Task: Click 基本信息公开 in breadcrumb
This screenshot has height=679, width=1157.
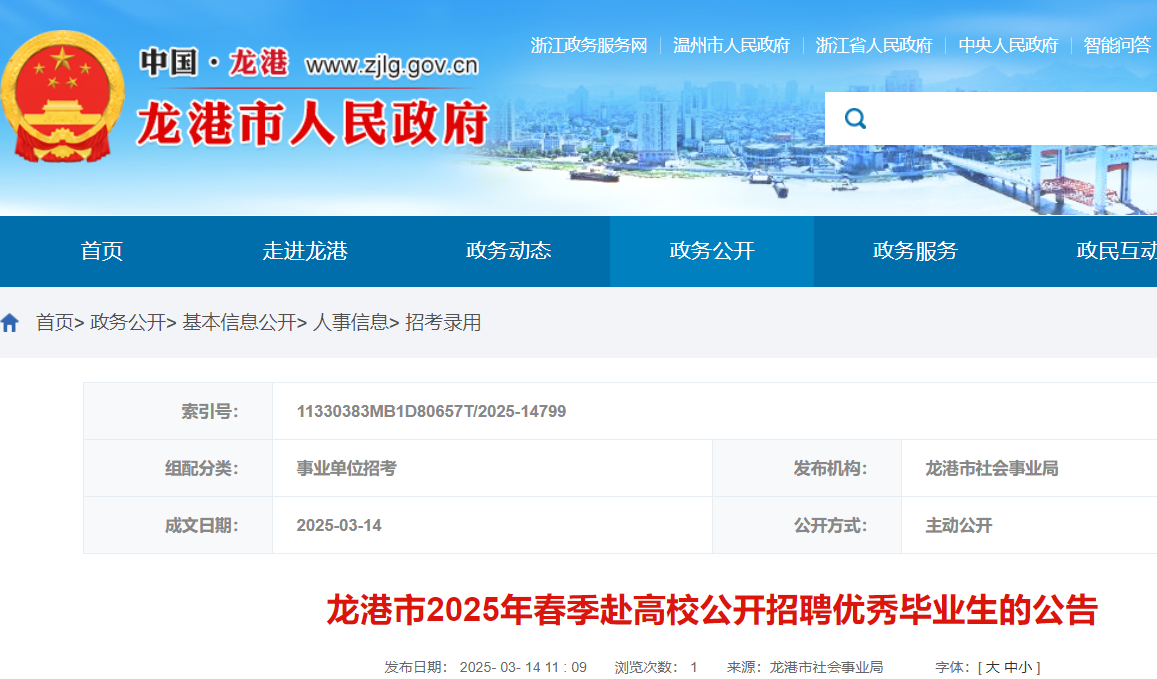Action: 239,323
